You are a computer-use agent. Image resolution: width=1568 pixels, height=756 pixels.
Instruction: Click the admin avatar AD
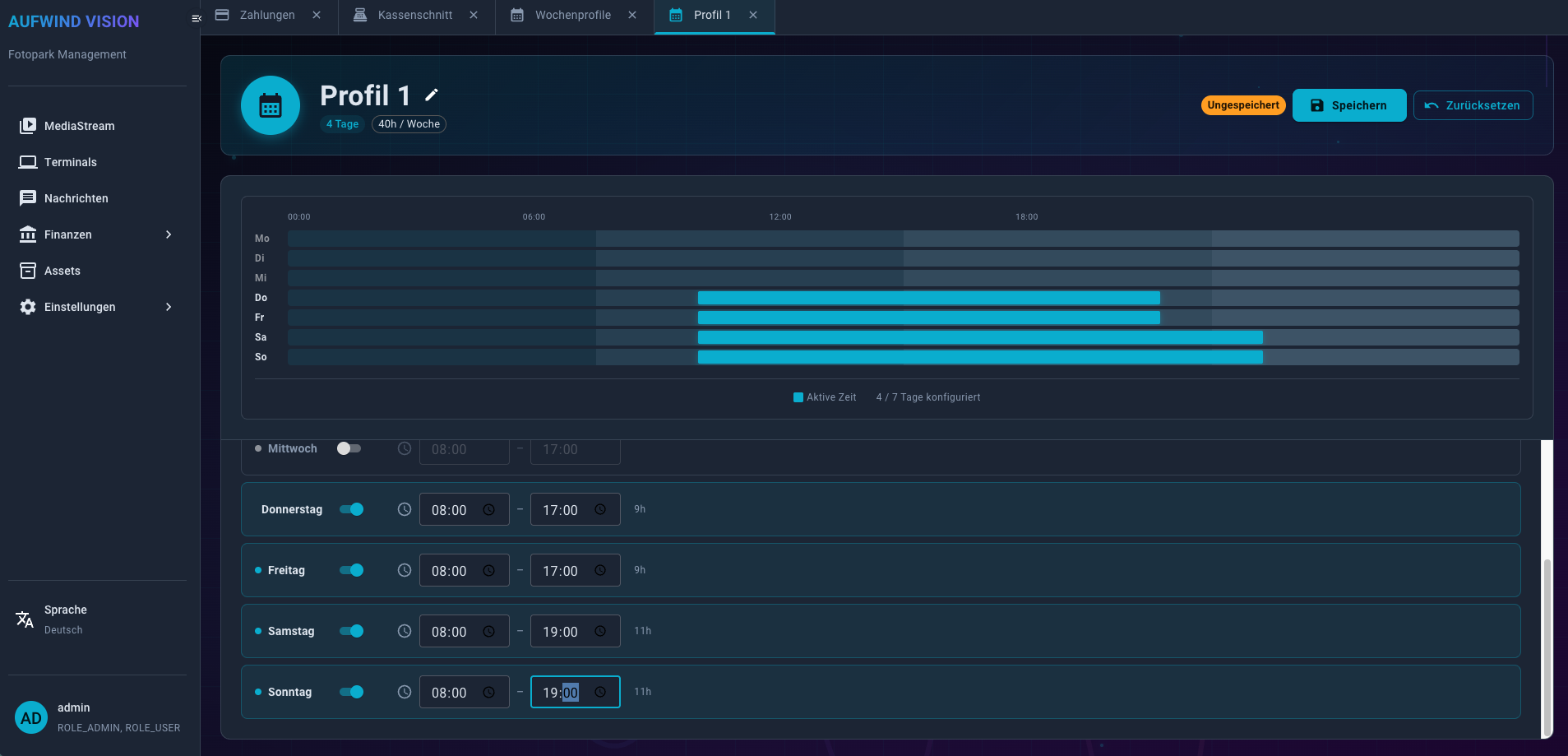(x=31, y=717)
